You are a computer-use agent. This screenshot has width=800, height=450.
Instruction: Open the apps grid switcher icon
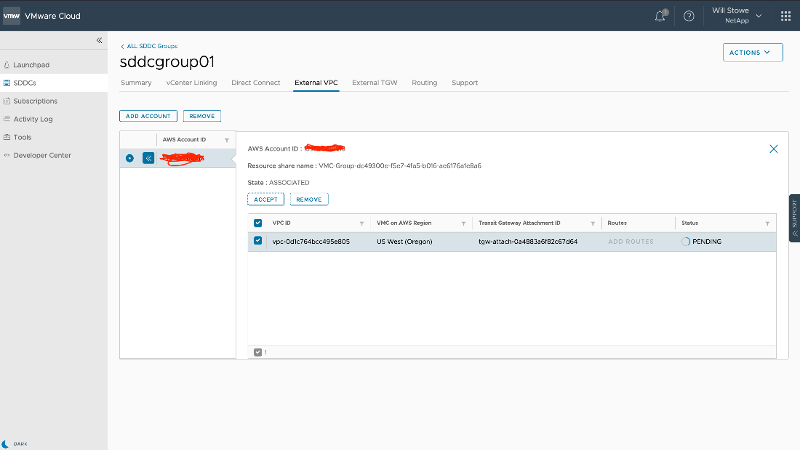(x=783, y=16)
